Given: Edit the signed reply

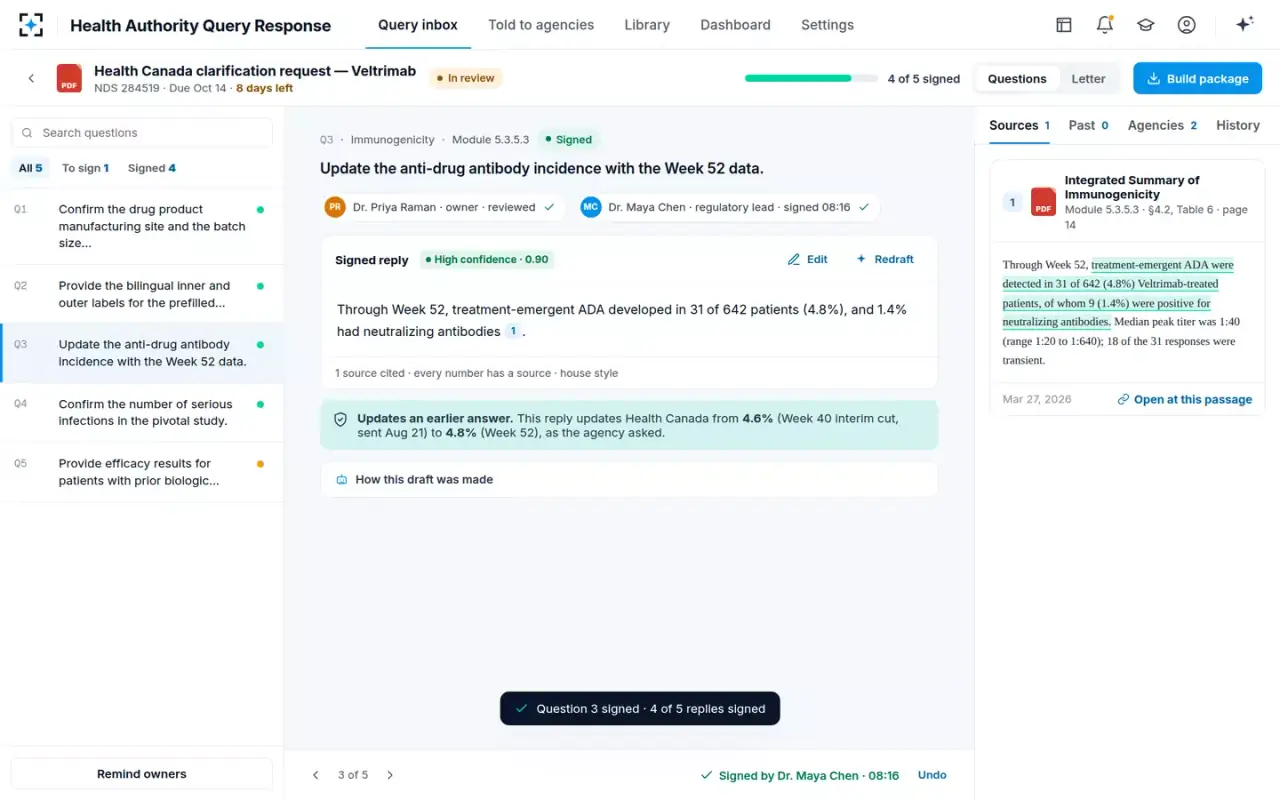Looking at the screenshot, I should coord(808,259).
